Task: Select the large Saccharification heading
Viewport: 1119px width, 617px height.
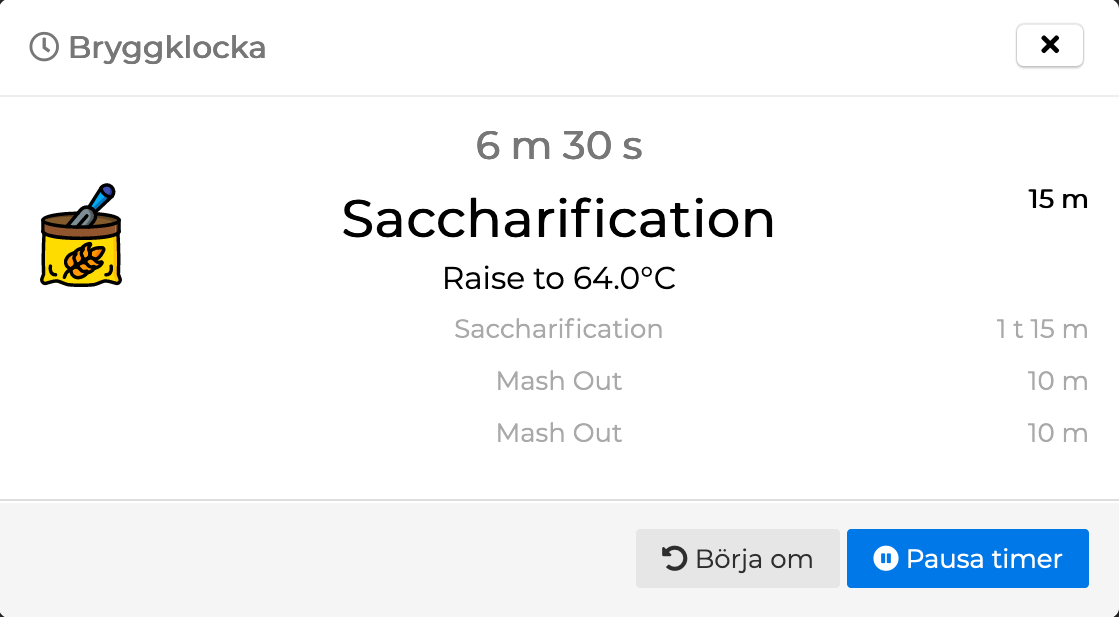Action: 558,219
